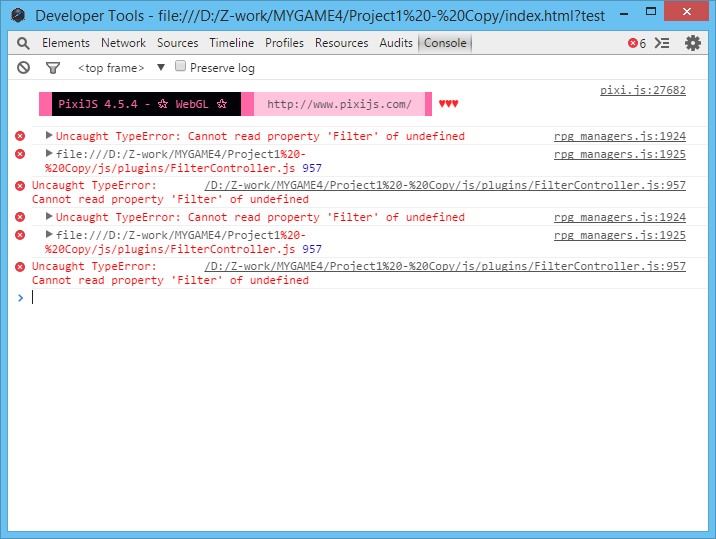Focus the console input prompt line
The image size is (716, 539).
pyautogui.click(x=361, y=298)
